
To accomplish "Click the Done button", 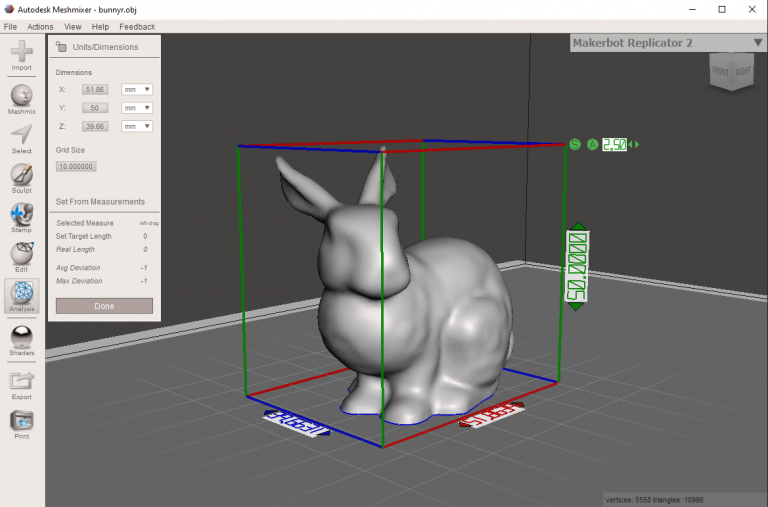I will coord(104,306).
